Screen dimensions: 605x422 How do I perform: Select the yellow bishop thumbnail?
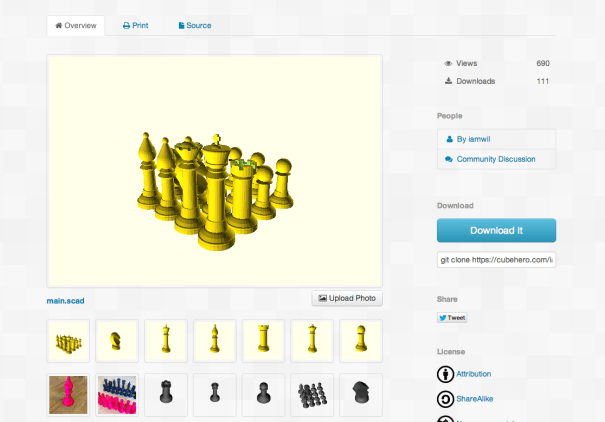click(x=215, y=341)
